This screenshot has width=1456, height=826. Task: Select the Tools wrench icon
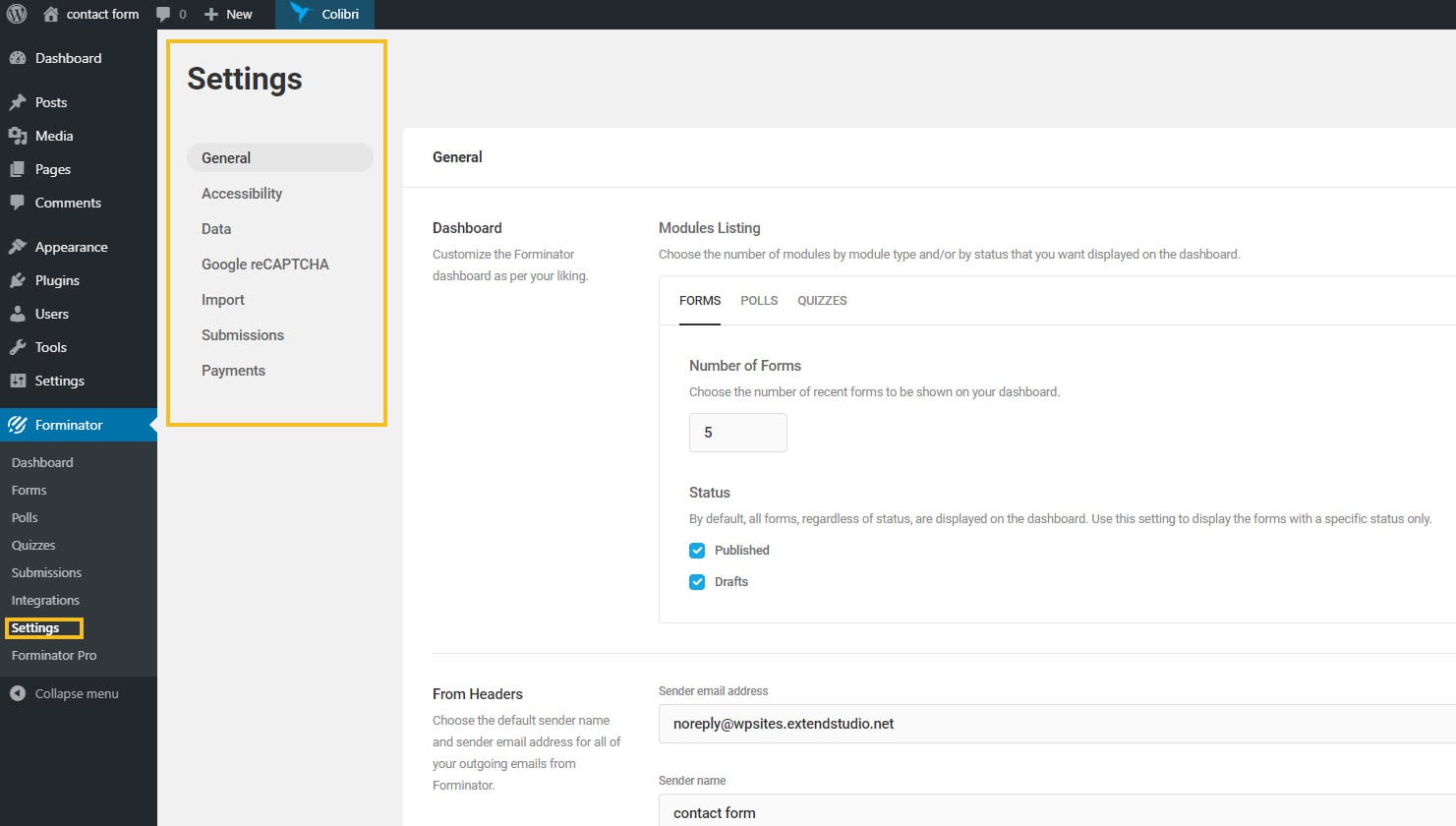point(16,346)
